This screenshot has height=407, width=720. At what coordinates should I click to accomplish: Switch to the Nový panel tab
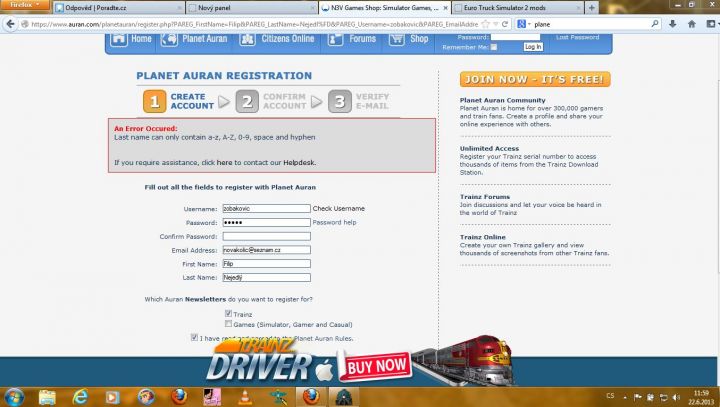pos(252,8)
